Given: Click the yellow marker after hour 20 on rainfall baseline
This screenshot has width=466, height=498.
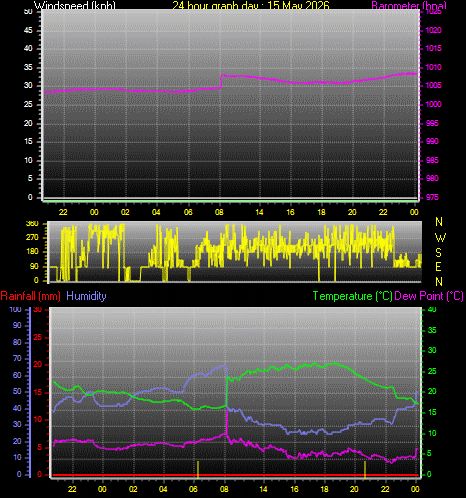Looking at the screenshot, I should point(365,469).
